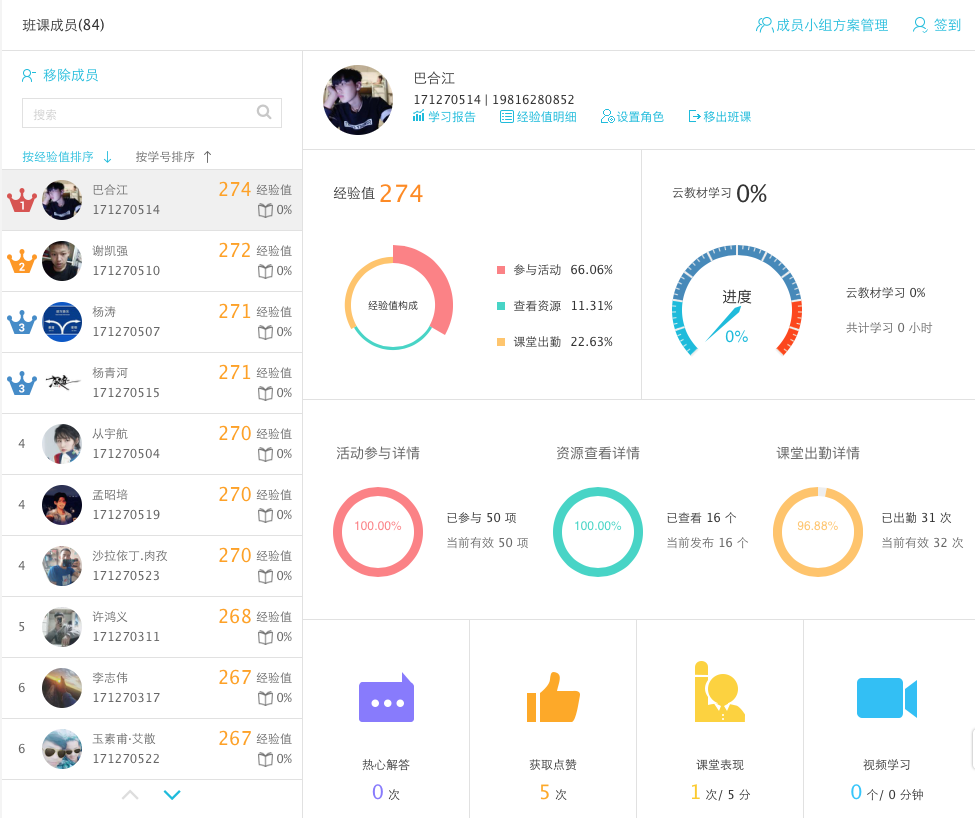Screen dimensions: 975x818
Task: Open 签到 in top bar
Action: point(936,25)
